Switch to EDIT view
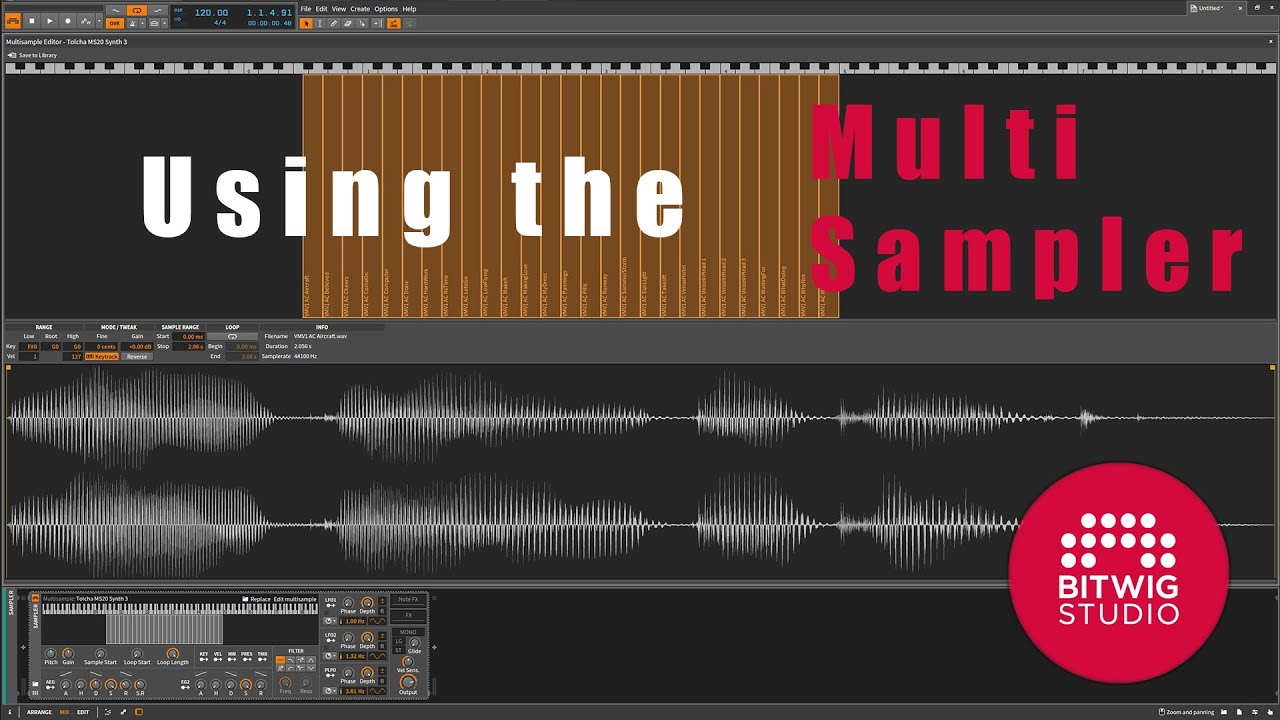 click(83, 712)
